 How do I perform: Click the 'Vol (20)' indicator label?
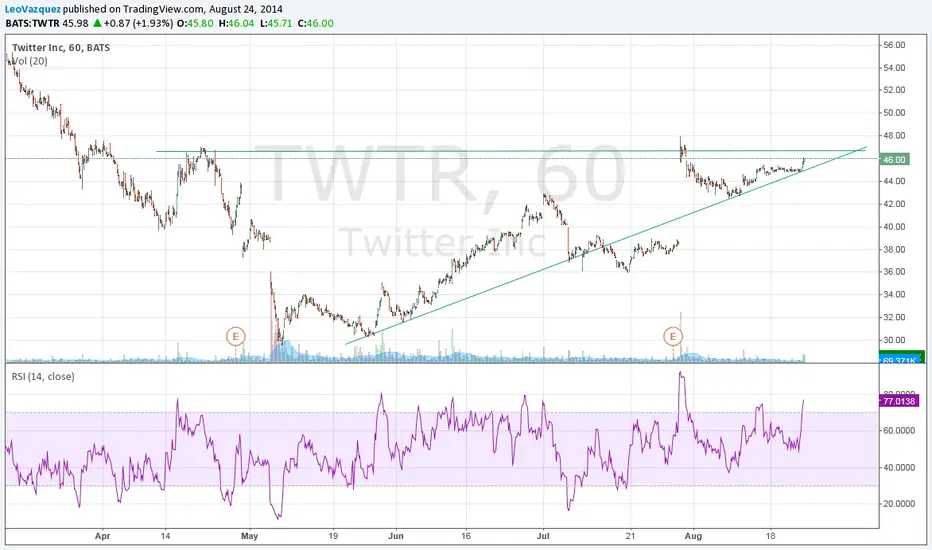(30, 61)
